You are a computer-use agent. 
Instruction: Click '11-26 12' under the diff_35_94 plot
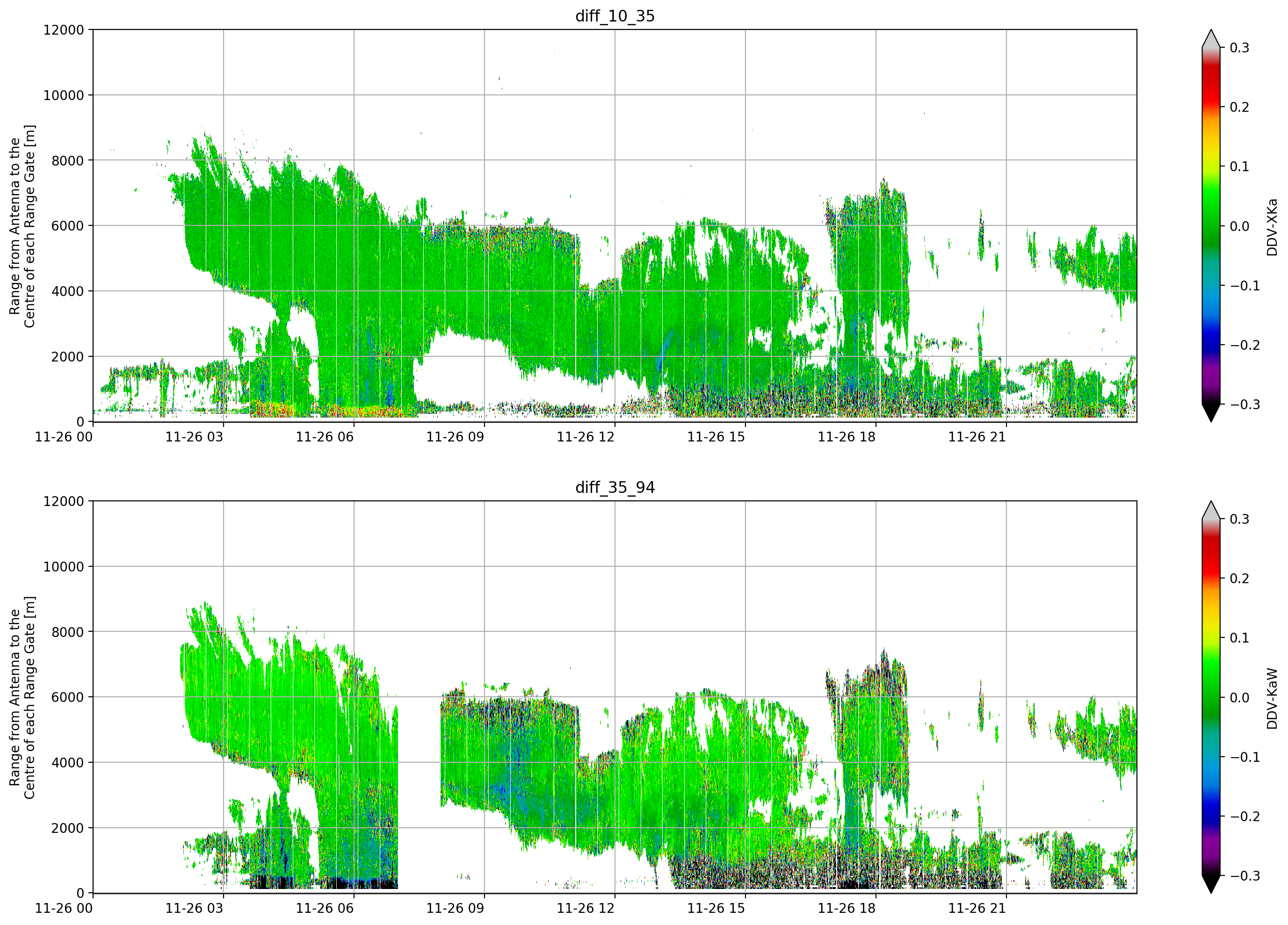pos(586,908)
